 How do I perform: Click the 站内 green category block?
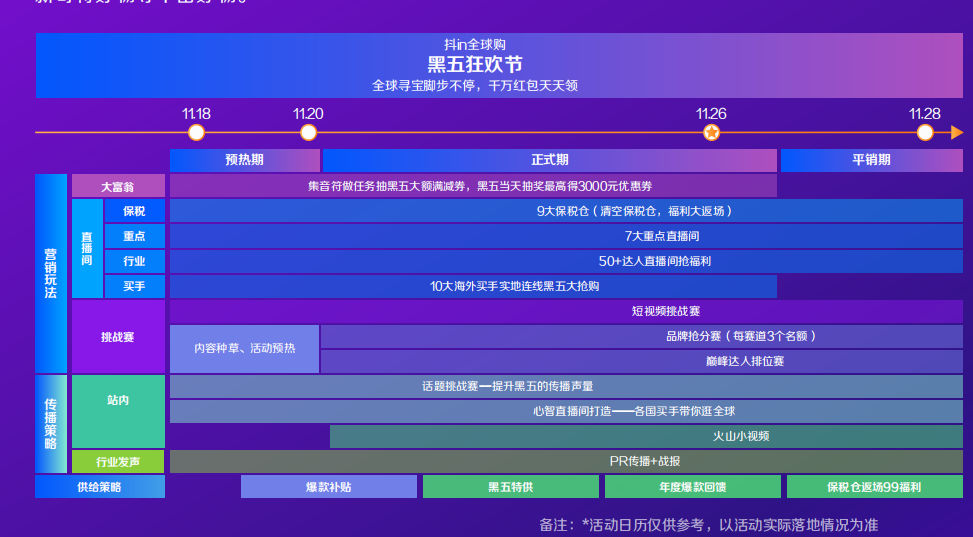tap(118, 412)
